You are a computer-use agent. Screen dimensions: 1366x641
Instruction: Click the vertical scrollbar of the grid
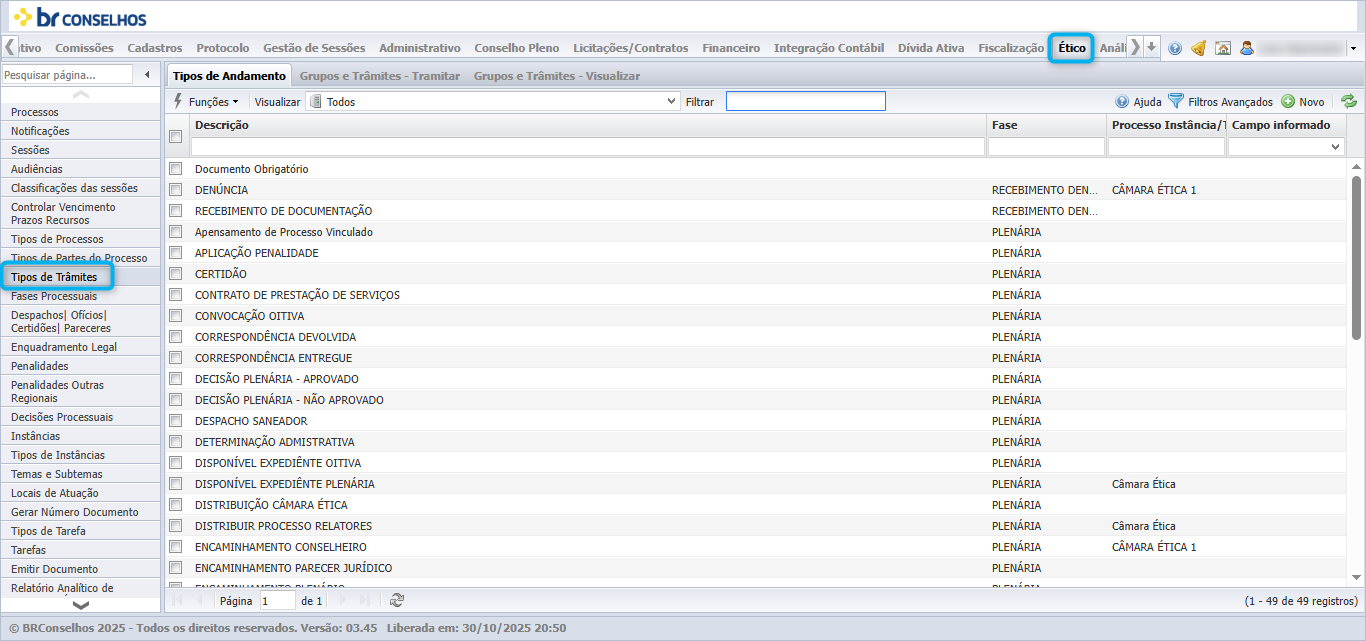(1357, 260)
